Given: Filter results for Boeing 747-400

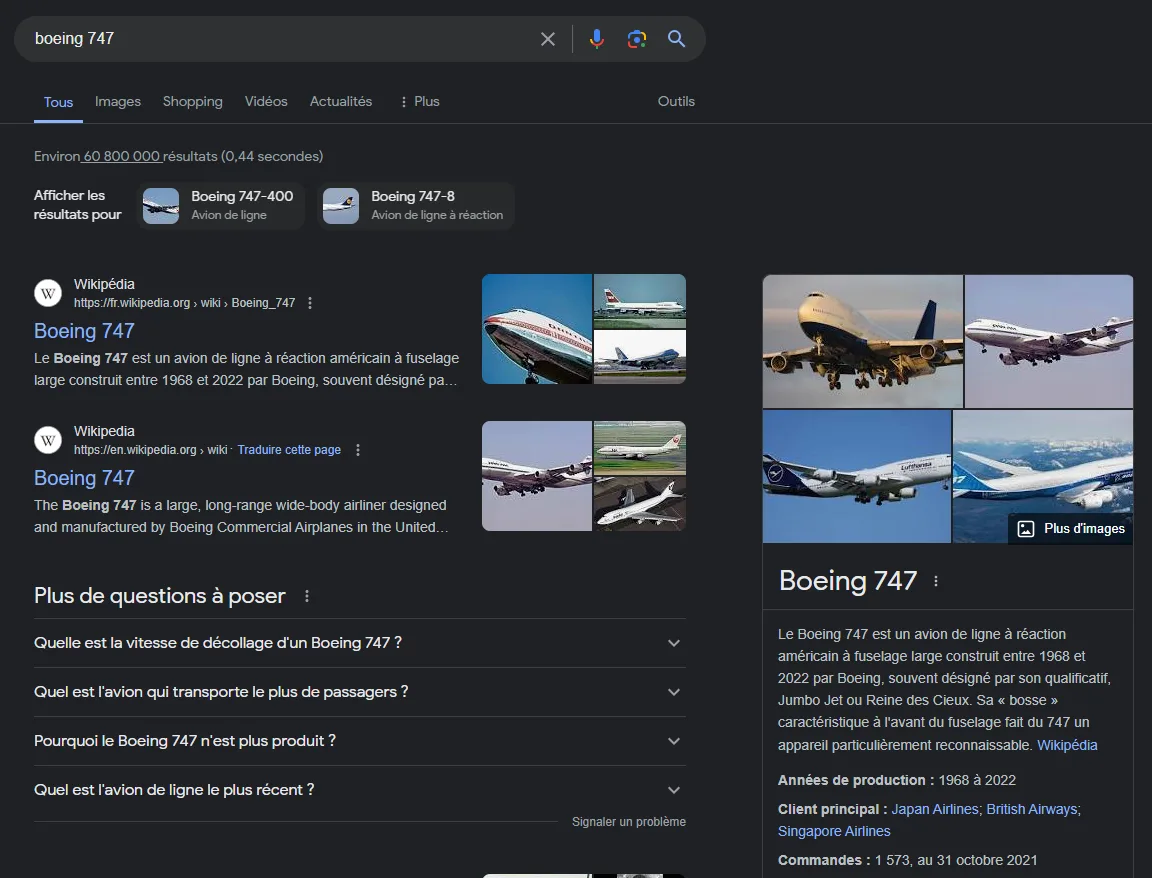Looking at the screenshot, I should coord(220,206).
